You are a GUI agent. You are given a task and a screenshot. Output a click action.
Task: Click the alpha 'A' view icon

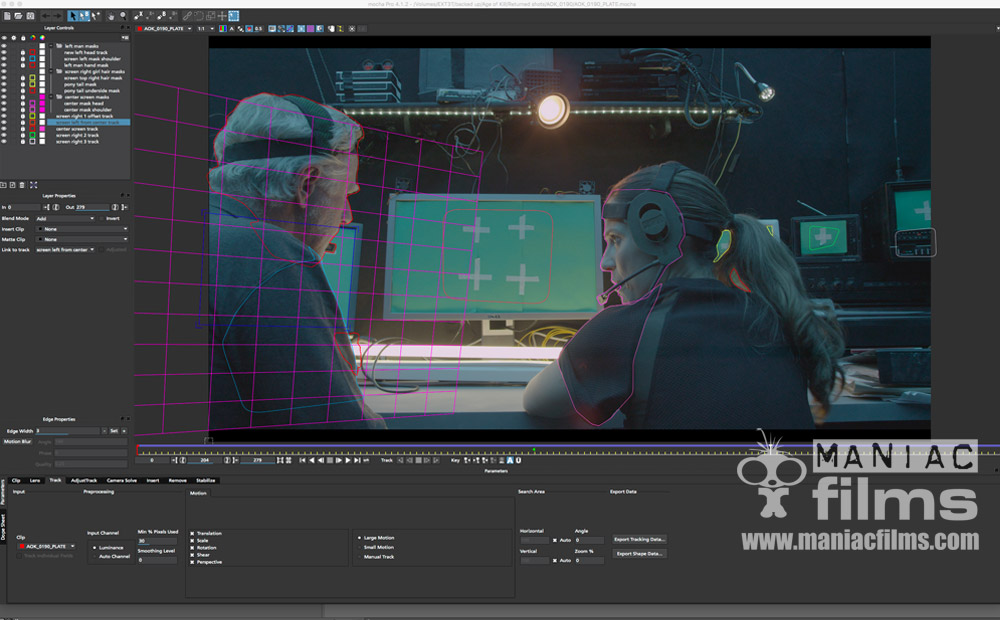[231, 29]
